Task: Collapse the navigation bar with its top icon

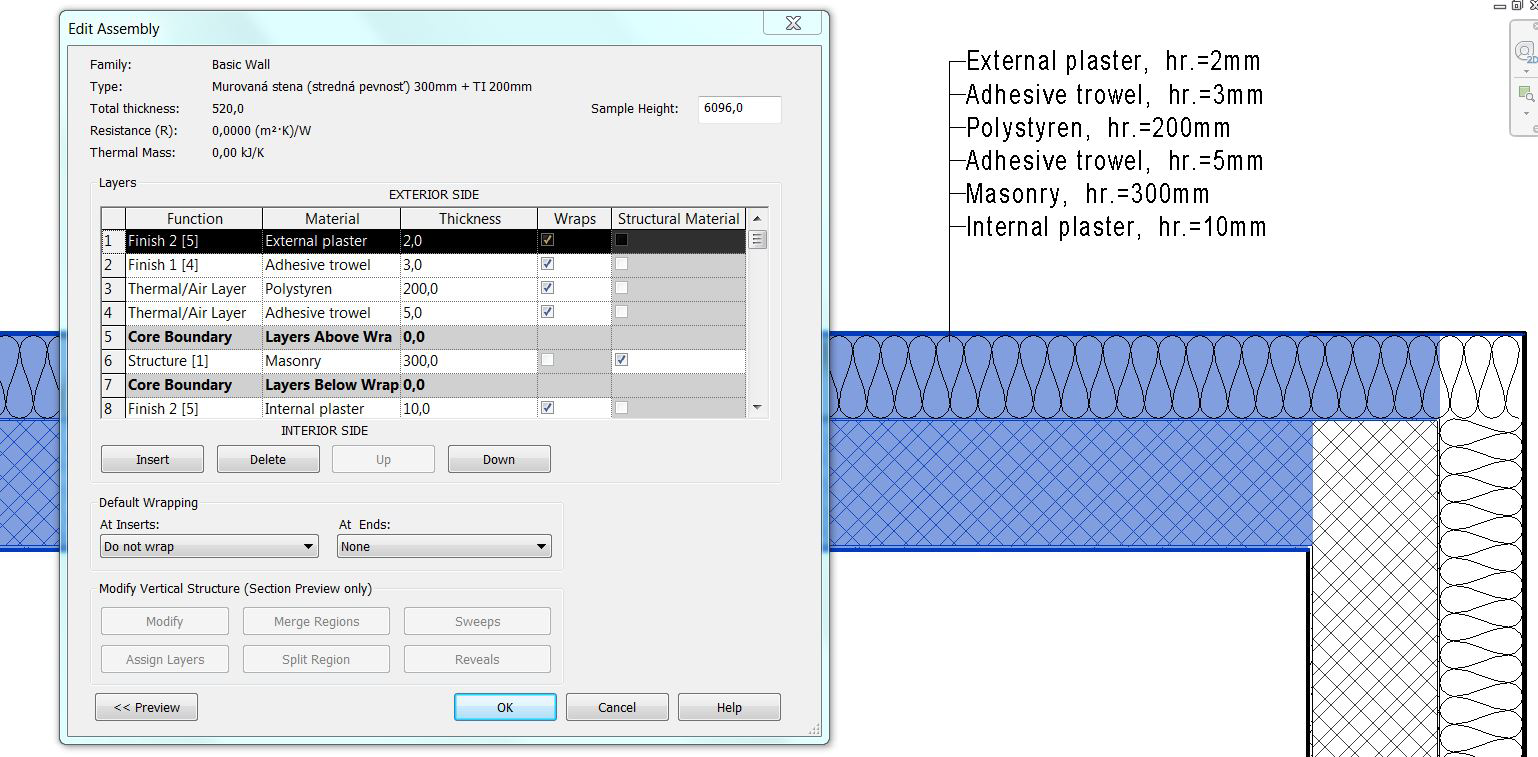Action: (x=1534, y=26)
